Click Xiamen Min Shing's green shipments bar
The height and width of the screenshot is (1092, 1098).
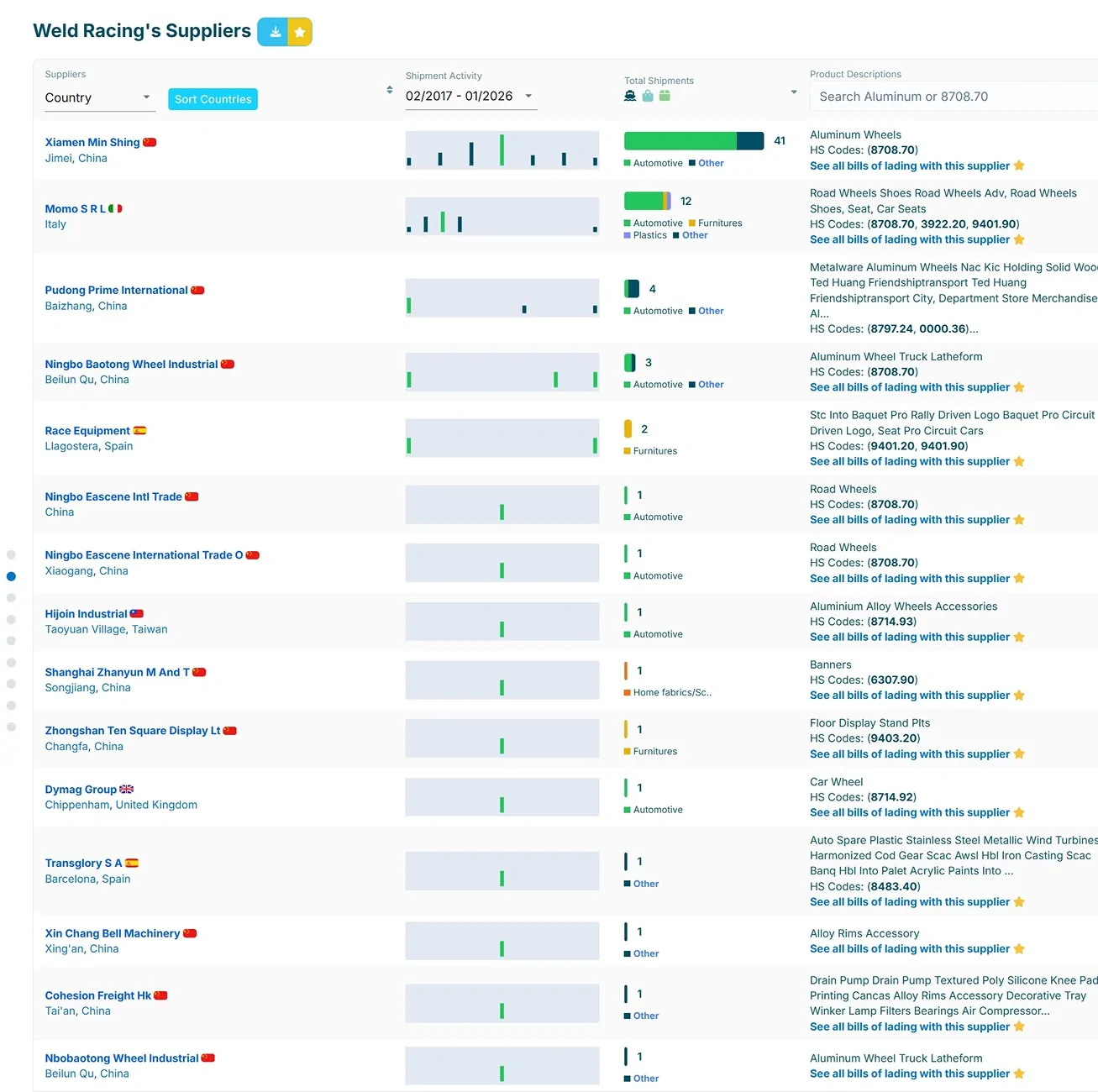[680, 141]
